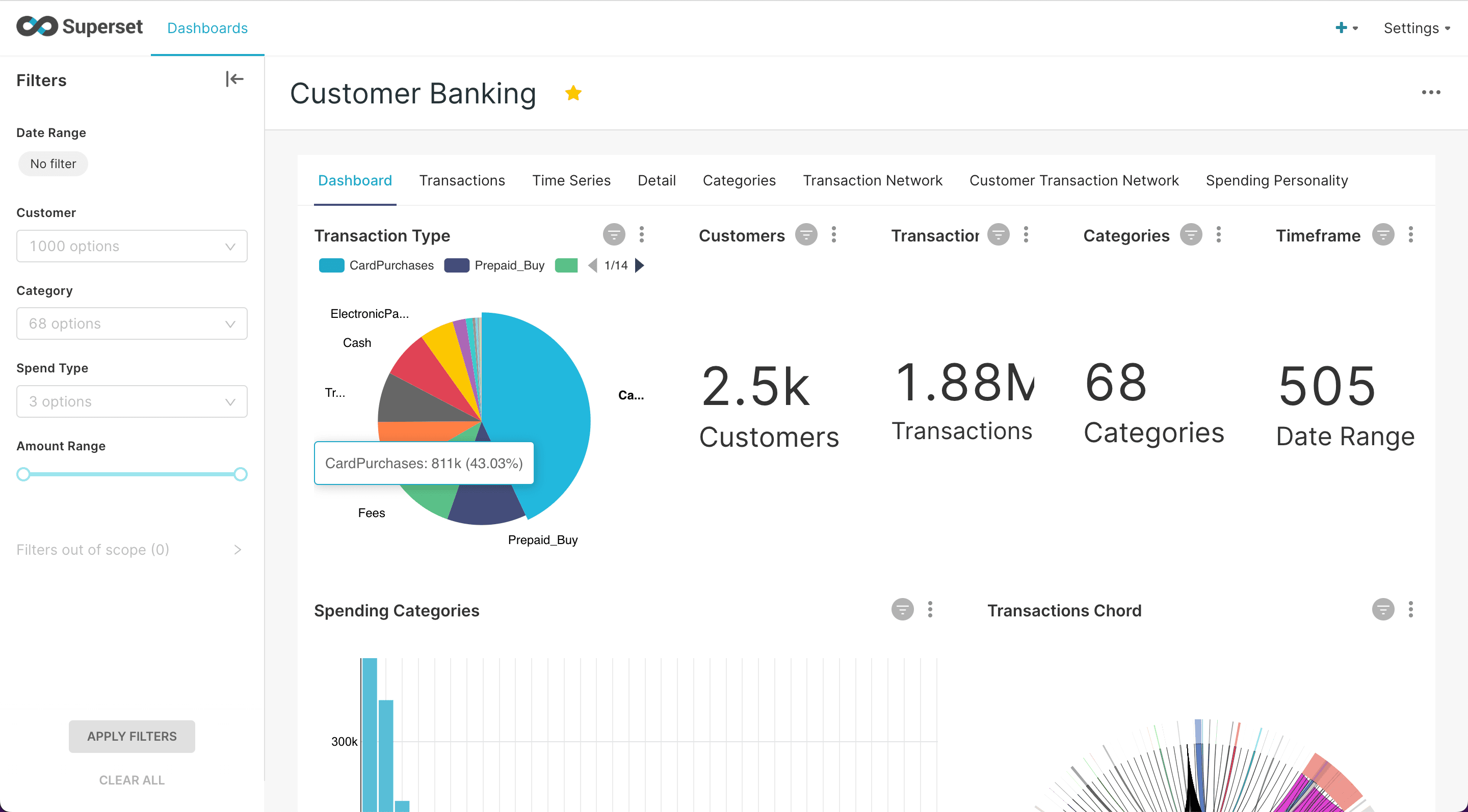Viewport: 1468px width, 812px height.
Task: Click filter indicator on Categories chart
Action: pyautogui.click(x=1191, y=235)
